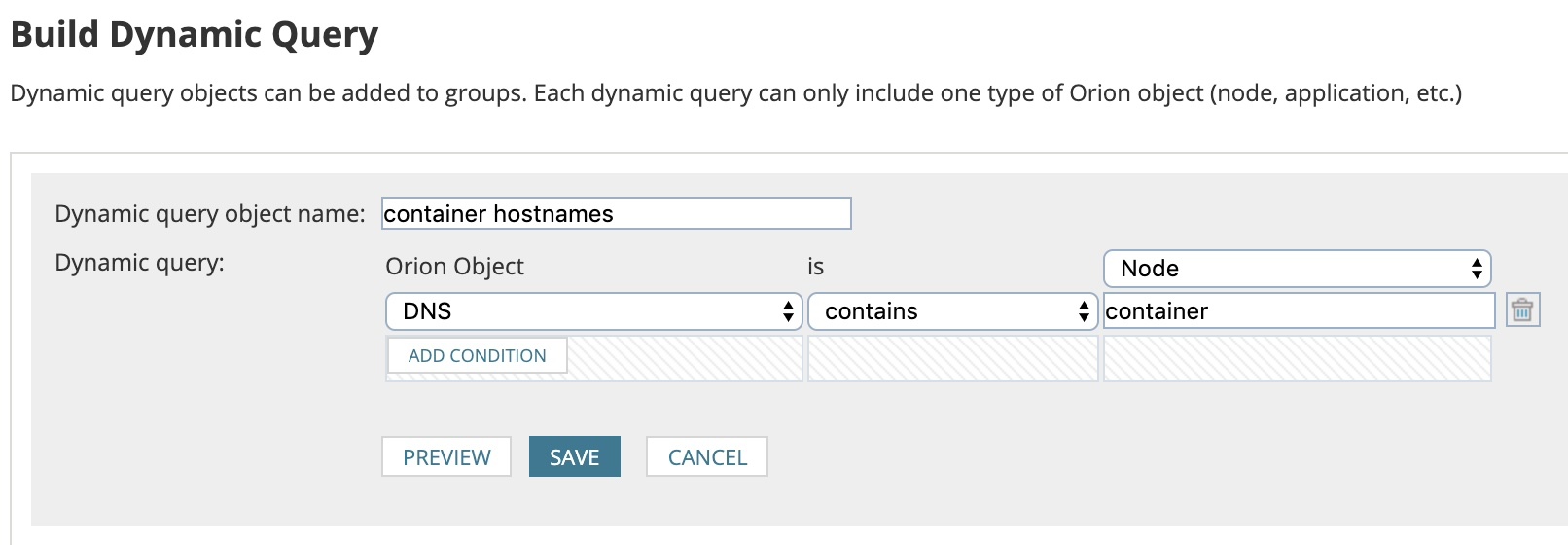
Task: Click the 'Dynamic query object name:' label
Action: click(209, 214)
